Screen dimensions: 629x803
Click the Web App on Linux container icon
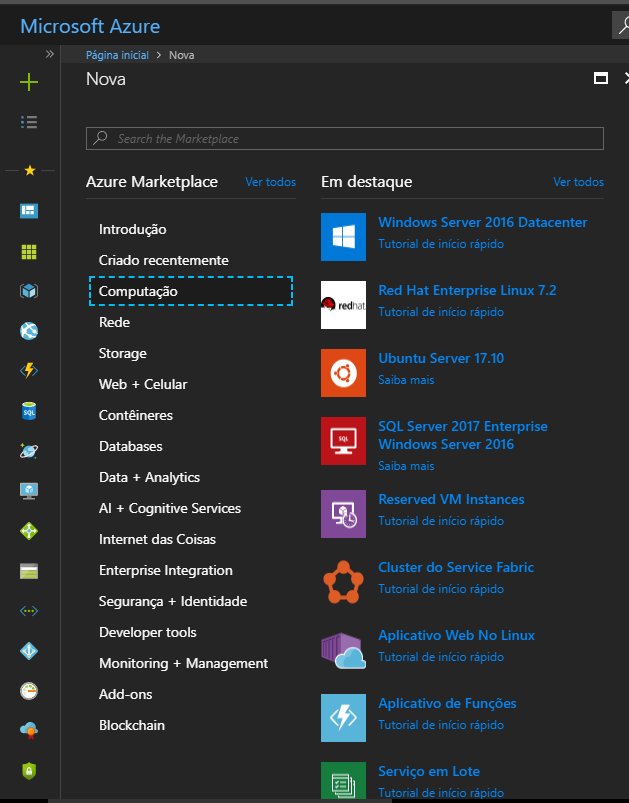click(x=343, y=650)
